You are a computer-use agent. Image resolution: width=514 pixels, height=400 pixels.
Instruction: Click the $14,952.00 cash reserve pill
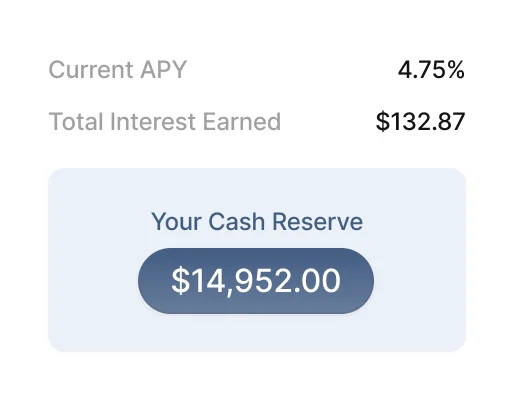tap(256, 281)
